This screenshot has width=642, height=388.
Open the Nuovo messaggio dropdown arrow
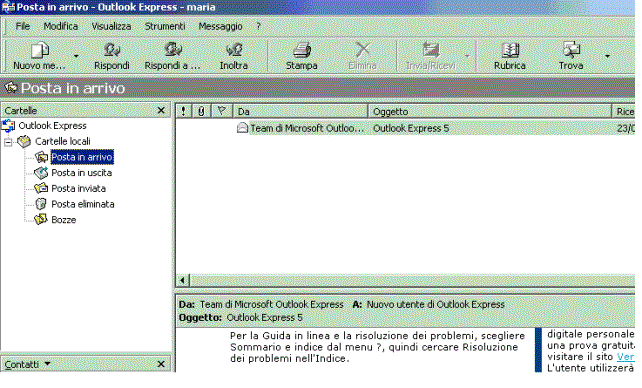click(76, 56)
